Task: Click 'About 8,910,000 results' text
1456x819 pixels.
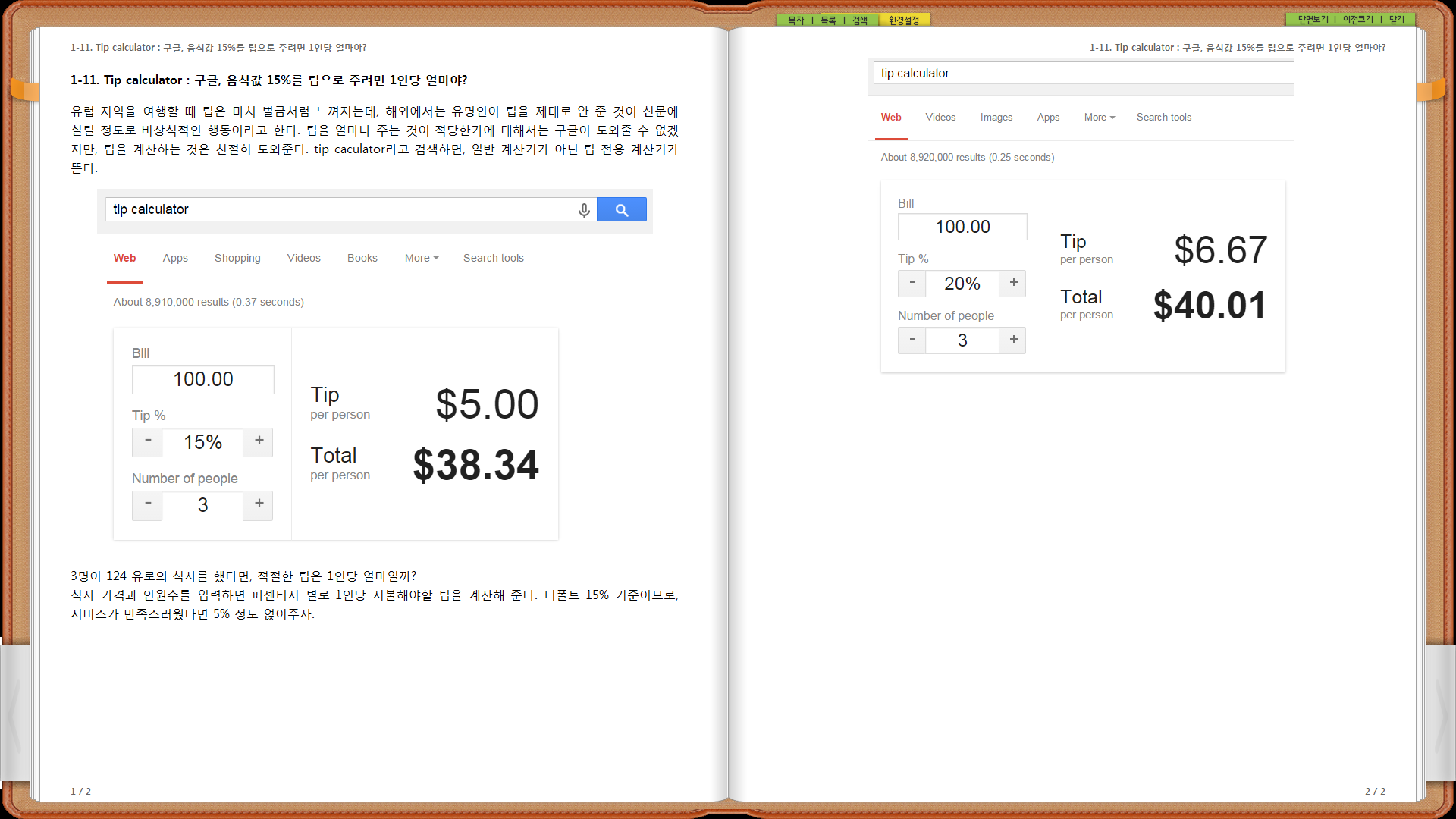Action: (209, 302)
